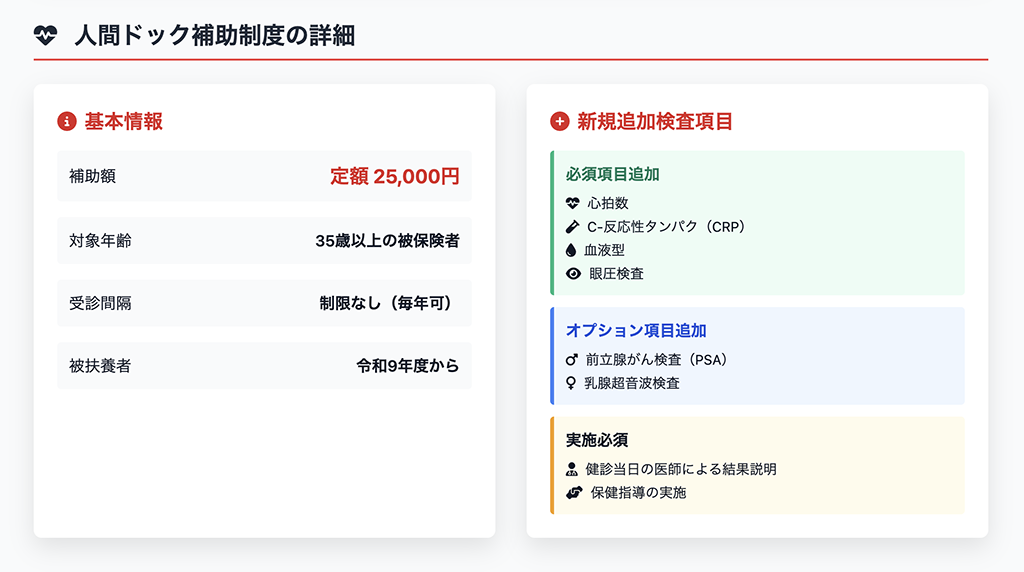Click the handshake icon beside 保健指導の実施
1024x572 pixels.
574,492
